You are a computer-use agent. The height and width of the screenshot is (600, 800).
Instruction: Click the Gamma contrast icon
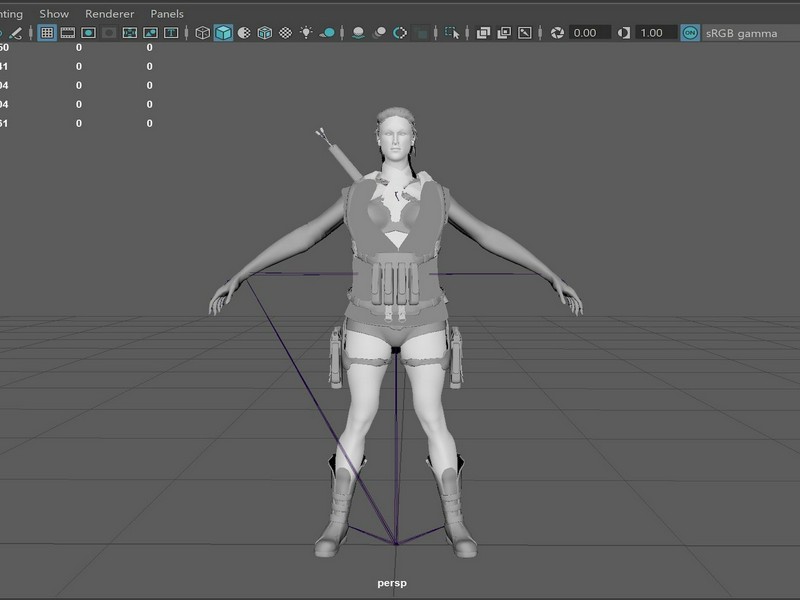[x=623, y=33]
